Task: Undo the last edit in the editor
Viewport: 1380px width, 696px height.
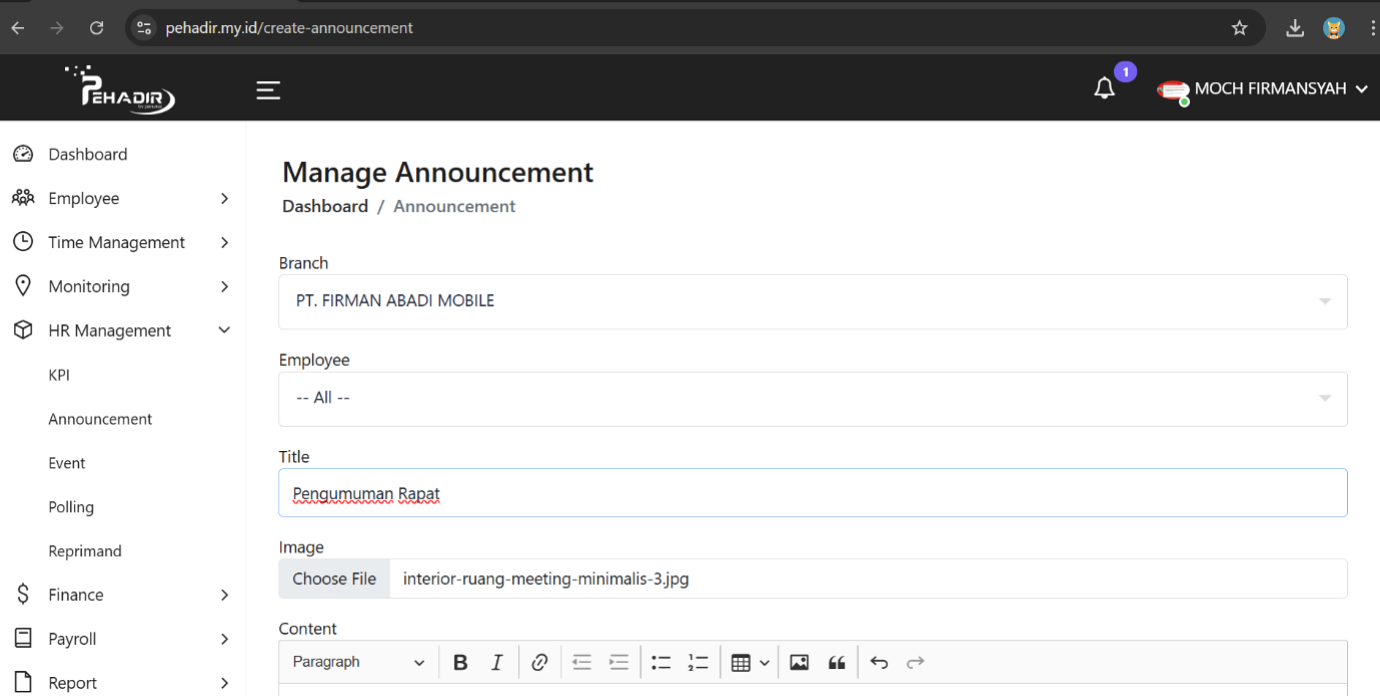Action: pyautogui.click(x=878, y=661)
